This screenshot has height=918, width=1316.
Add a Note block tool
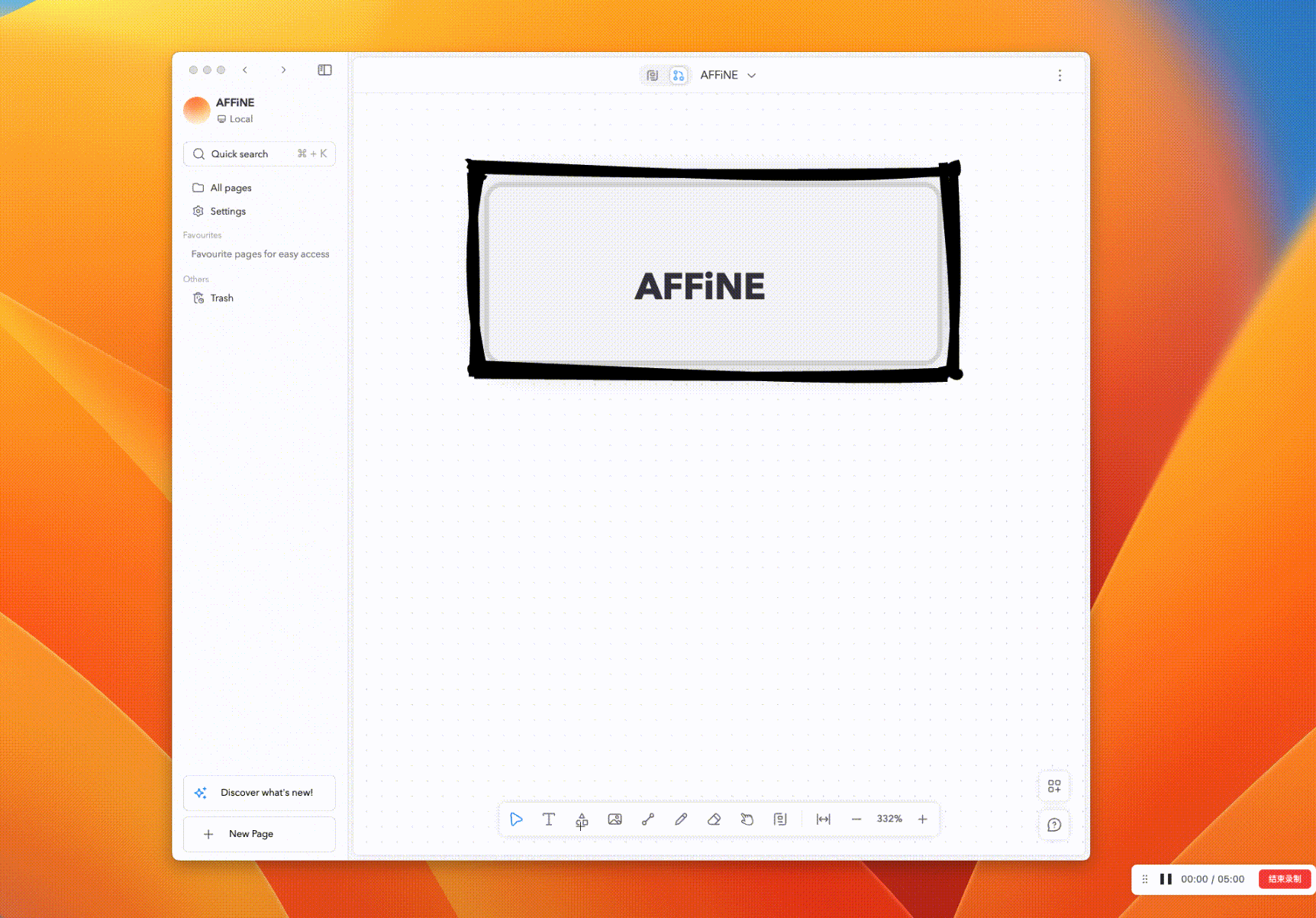click(x=780, y=819)
